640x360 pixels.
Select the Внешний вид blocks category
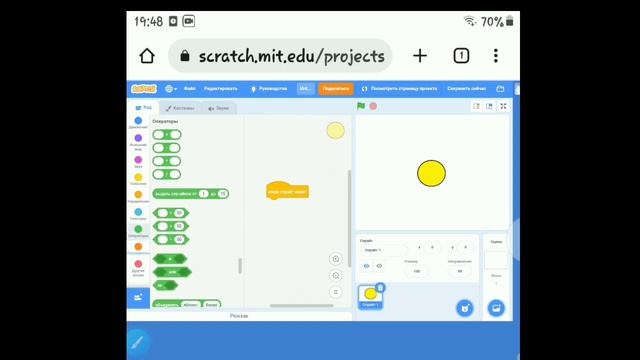click(138, 142)
